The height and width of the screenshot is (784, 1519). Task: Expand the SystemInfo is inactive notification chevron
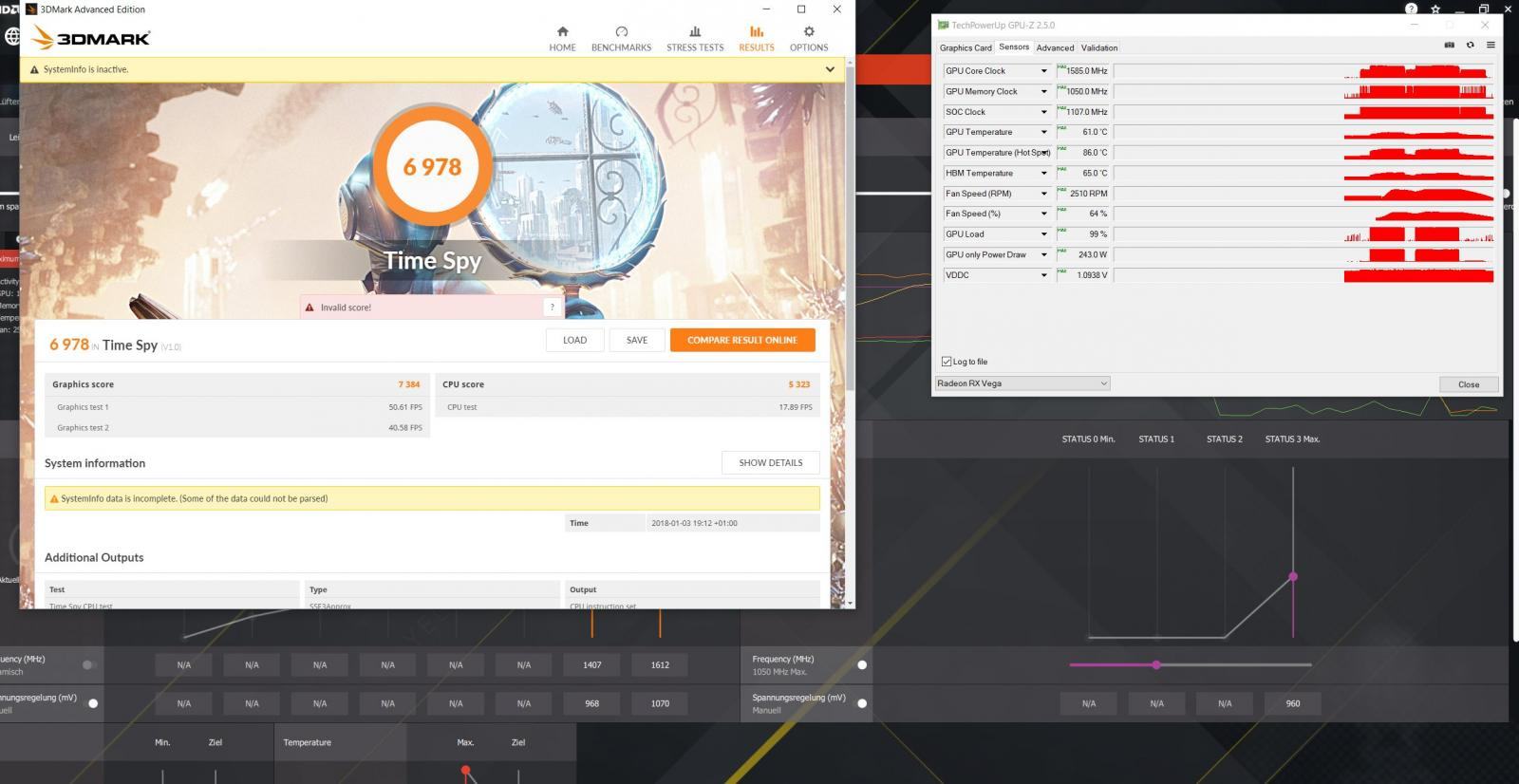(830, 69)
